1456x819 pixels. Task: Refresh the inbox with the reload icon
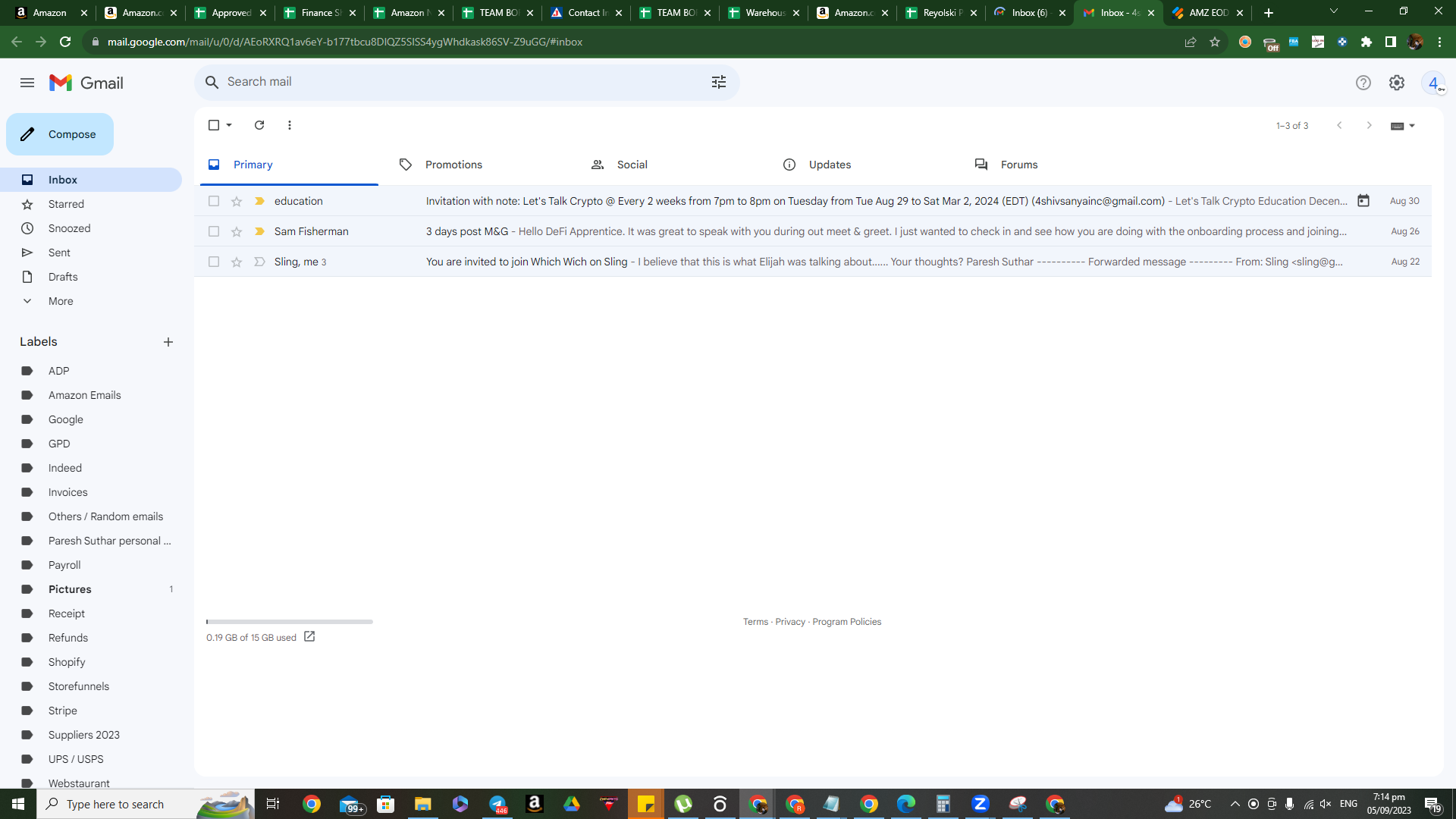point(259,125)
